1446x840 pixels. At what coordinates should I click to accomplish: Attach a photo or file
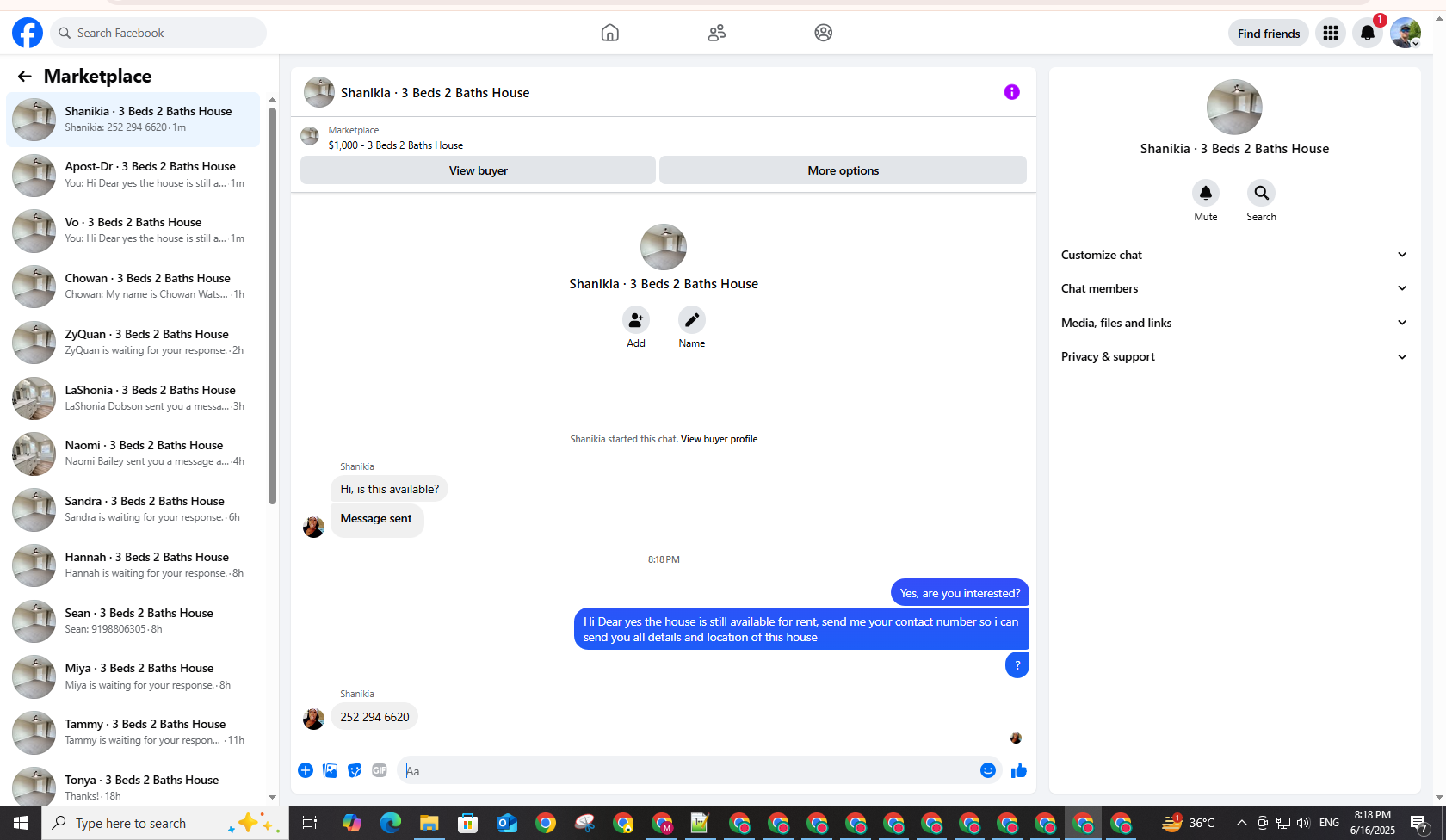[331, 770]
